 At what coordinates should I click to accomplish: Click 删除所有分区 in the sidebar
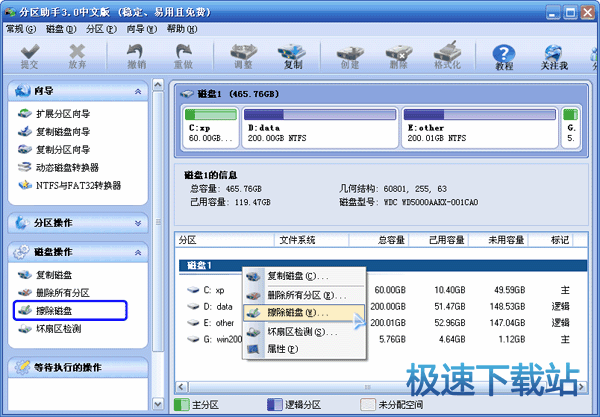click(54, 293)
